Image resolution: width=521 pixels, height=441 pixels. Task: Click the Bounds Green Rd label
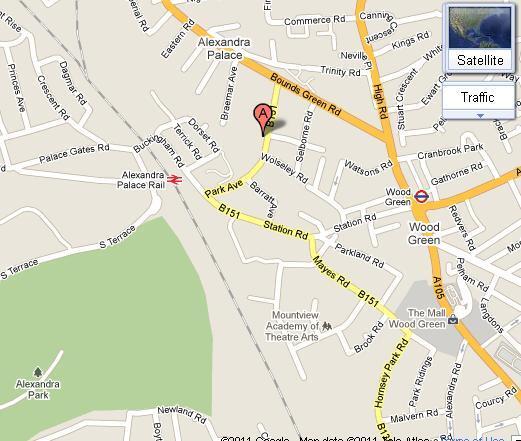click(306, 94)
